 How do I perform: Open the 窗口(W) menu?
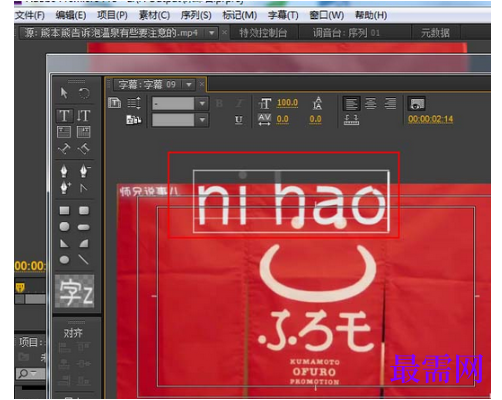point(327,15)
